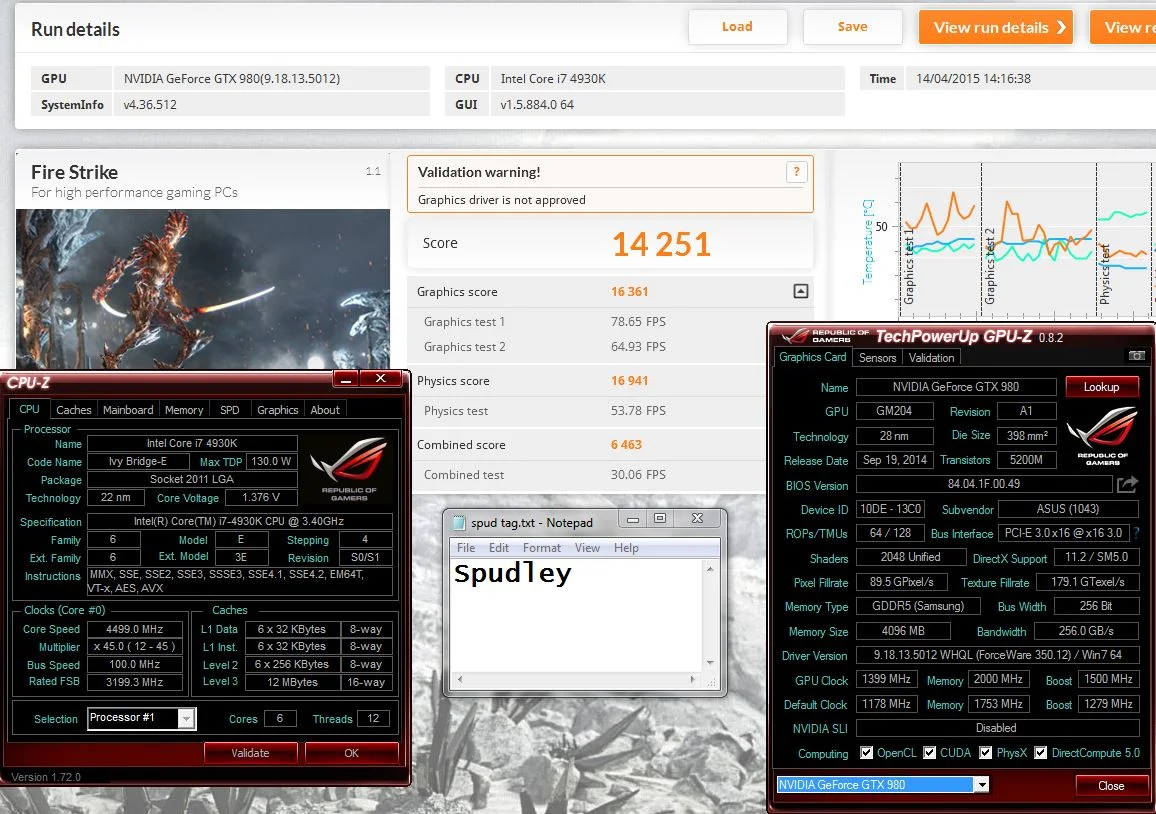Open the GPU-Z graphics card dropdown
Screen dimensions: 1156x814
(x=981, y=785)
